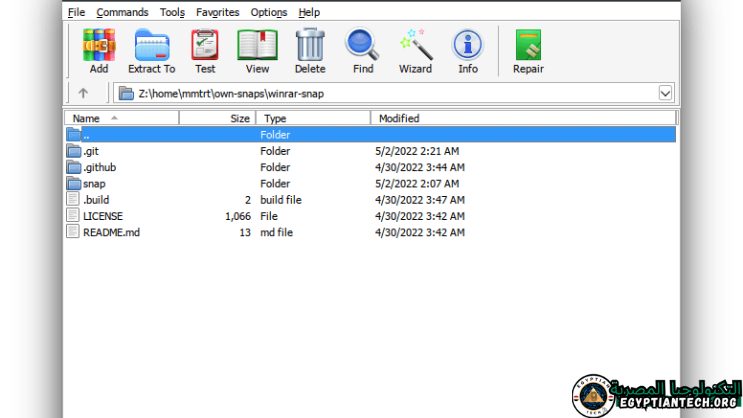The image size is (743, 418).
Task: Select the README.md file
Action: coord(110,232)
